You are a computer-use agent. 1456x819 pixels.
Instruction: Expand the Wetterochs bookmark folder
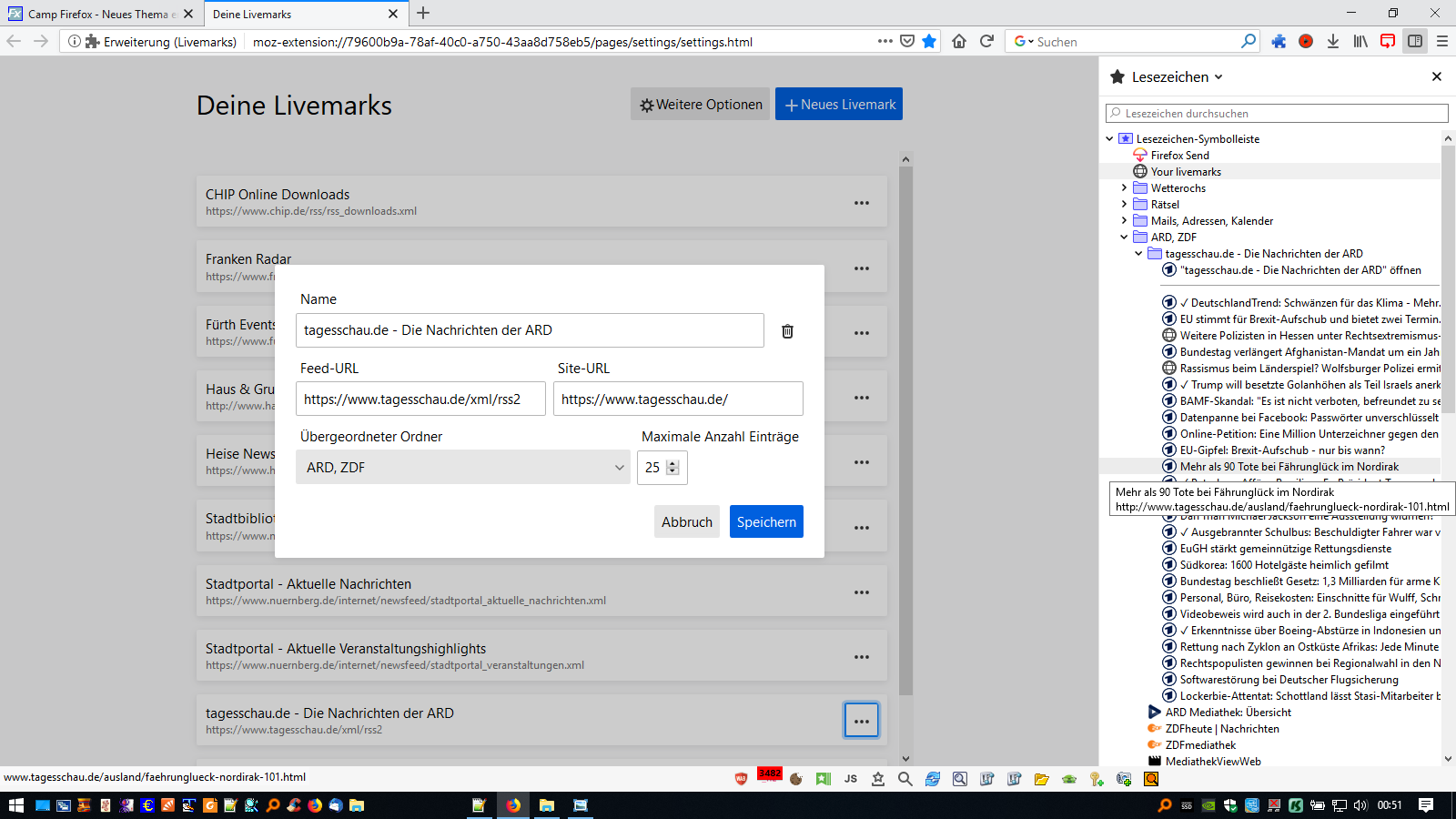(1125, 188)
